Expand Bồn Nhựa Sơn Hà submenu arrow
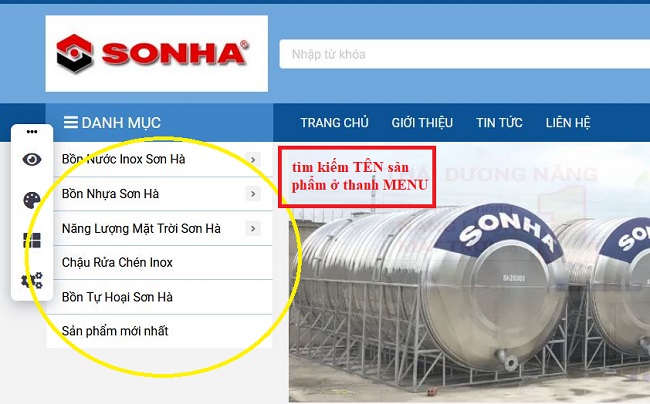650x404 pixels. (253, 194)
